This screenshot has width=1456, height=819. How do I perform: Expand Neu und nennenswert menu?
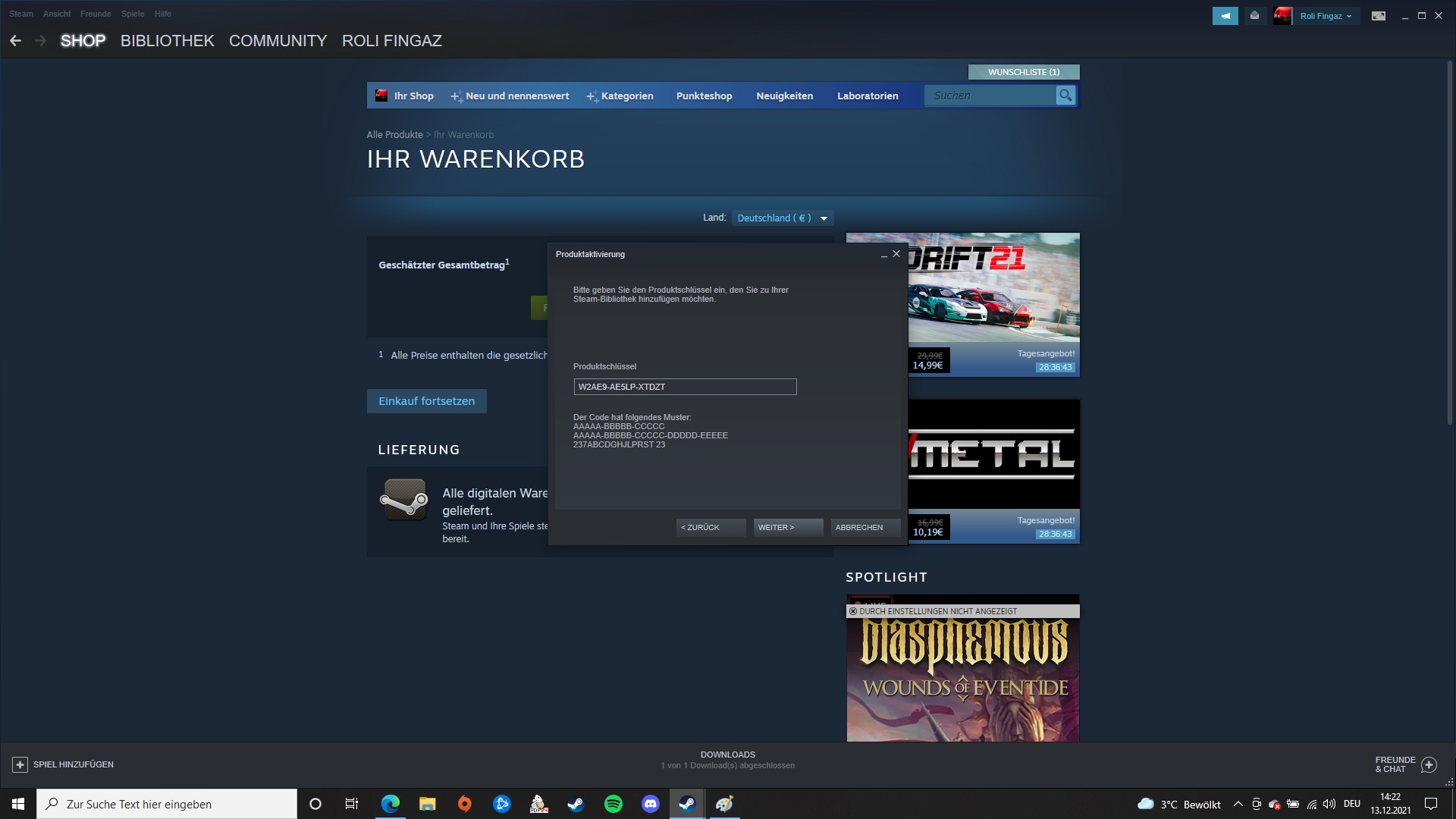tap(510, 96)
